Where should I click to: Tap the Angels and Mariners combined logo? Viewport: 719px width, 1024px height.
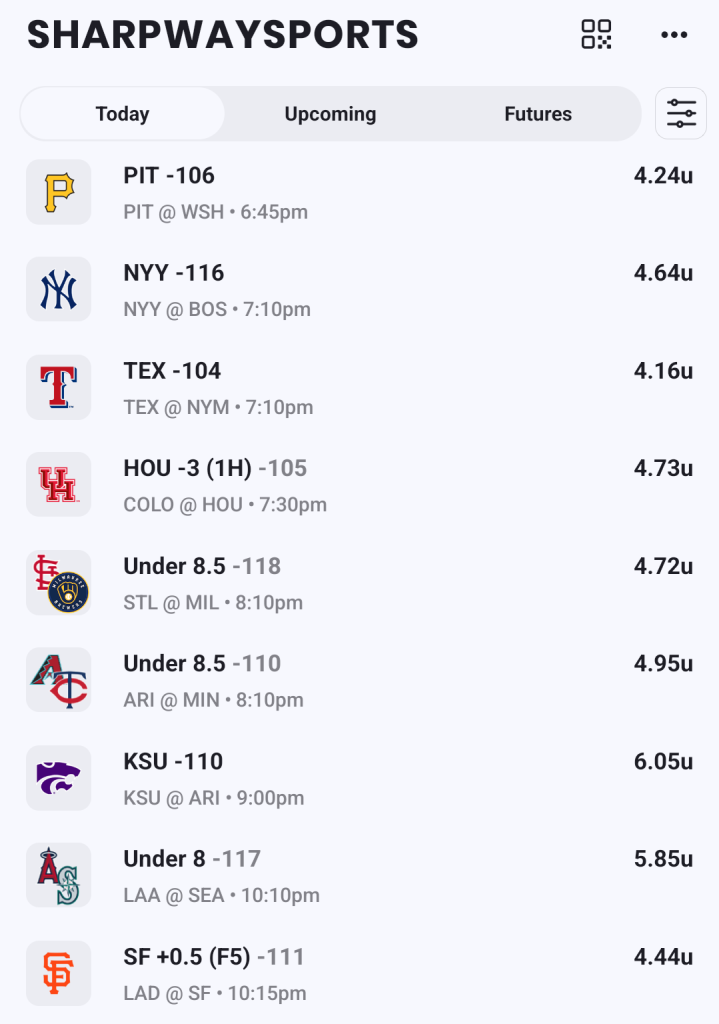point(58,875)
